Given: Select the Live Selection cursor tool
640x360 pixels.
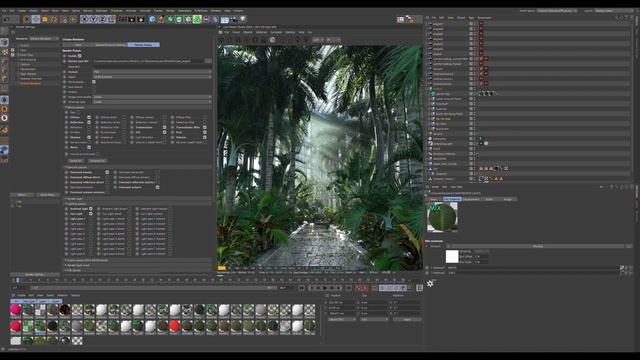Looking at the screenshot, I should pos(27,19).
